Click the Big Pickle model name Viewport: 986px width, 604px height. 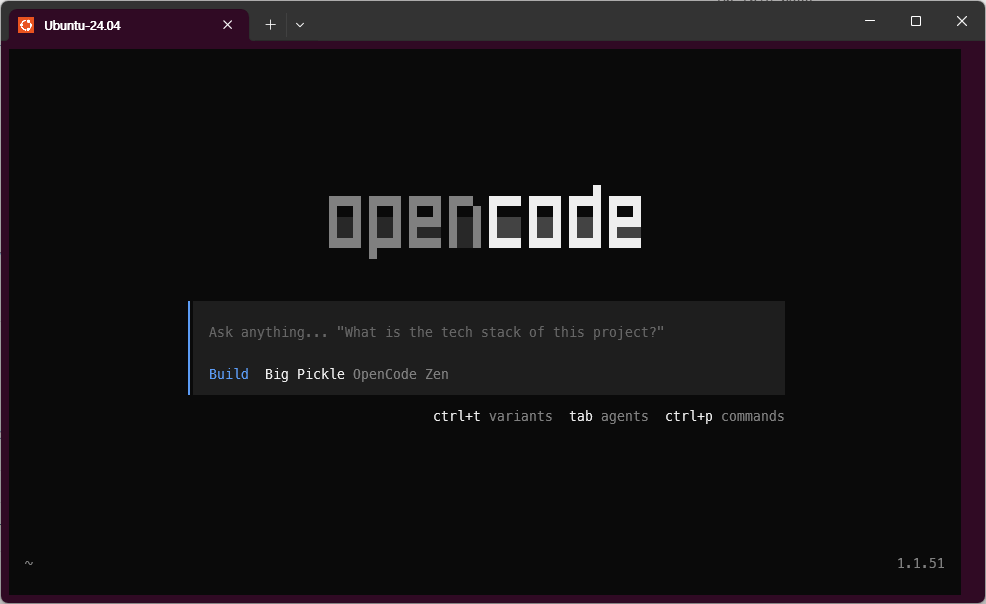pyautogui.click(x=304, y=374)
